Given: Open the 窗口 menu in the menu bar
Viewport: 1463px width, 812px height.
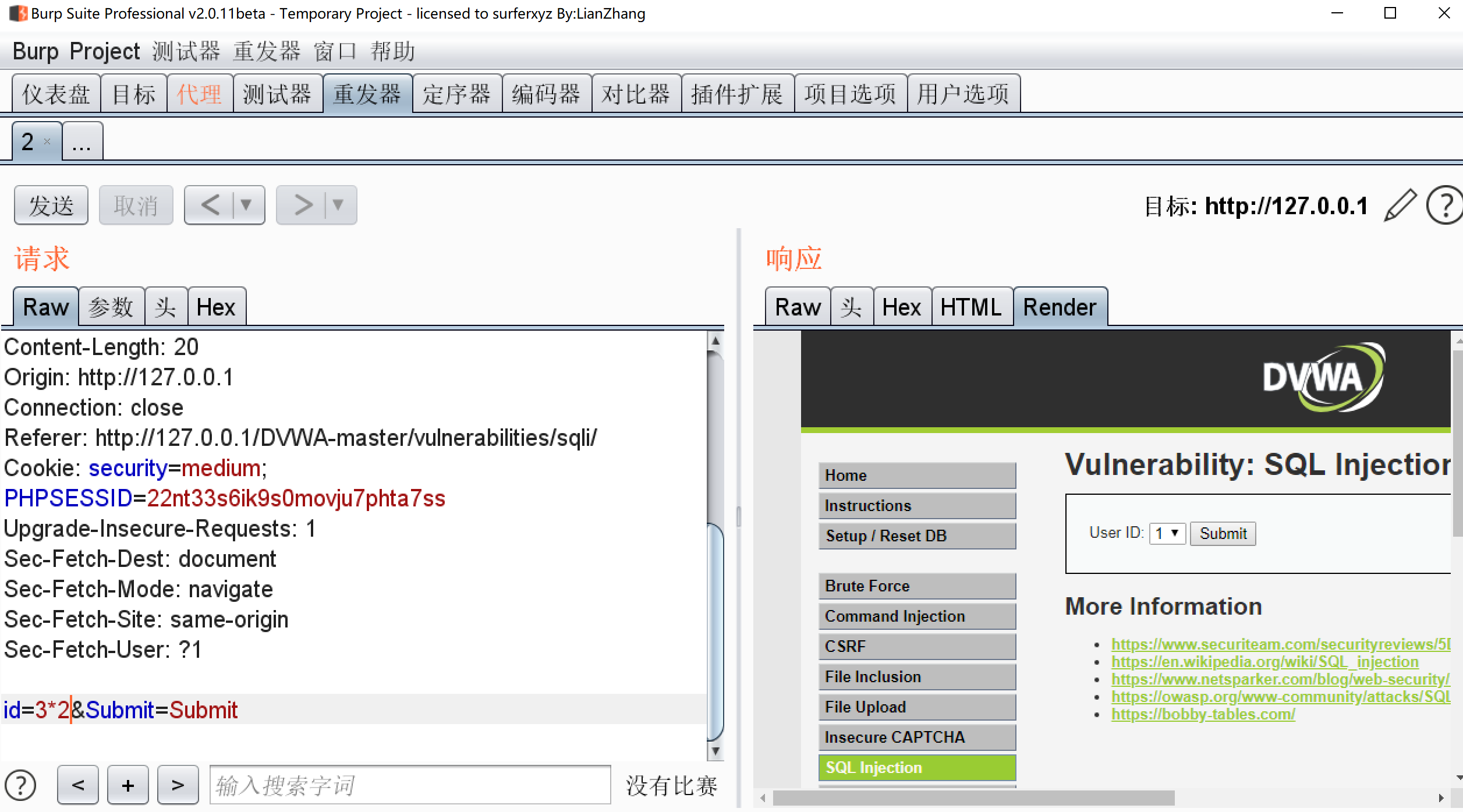Looking at the screenshot, I should click(332, 51).
